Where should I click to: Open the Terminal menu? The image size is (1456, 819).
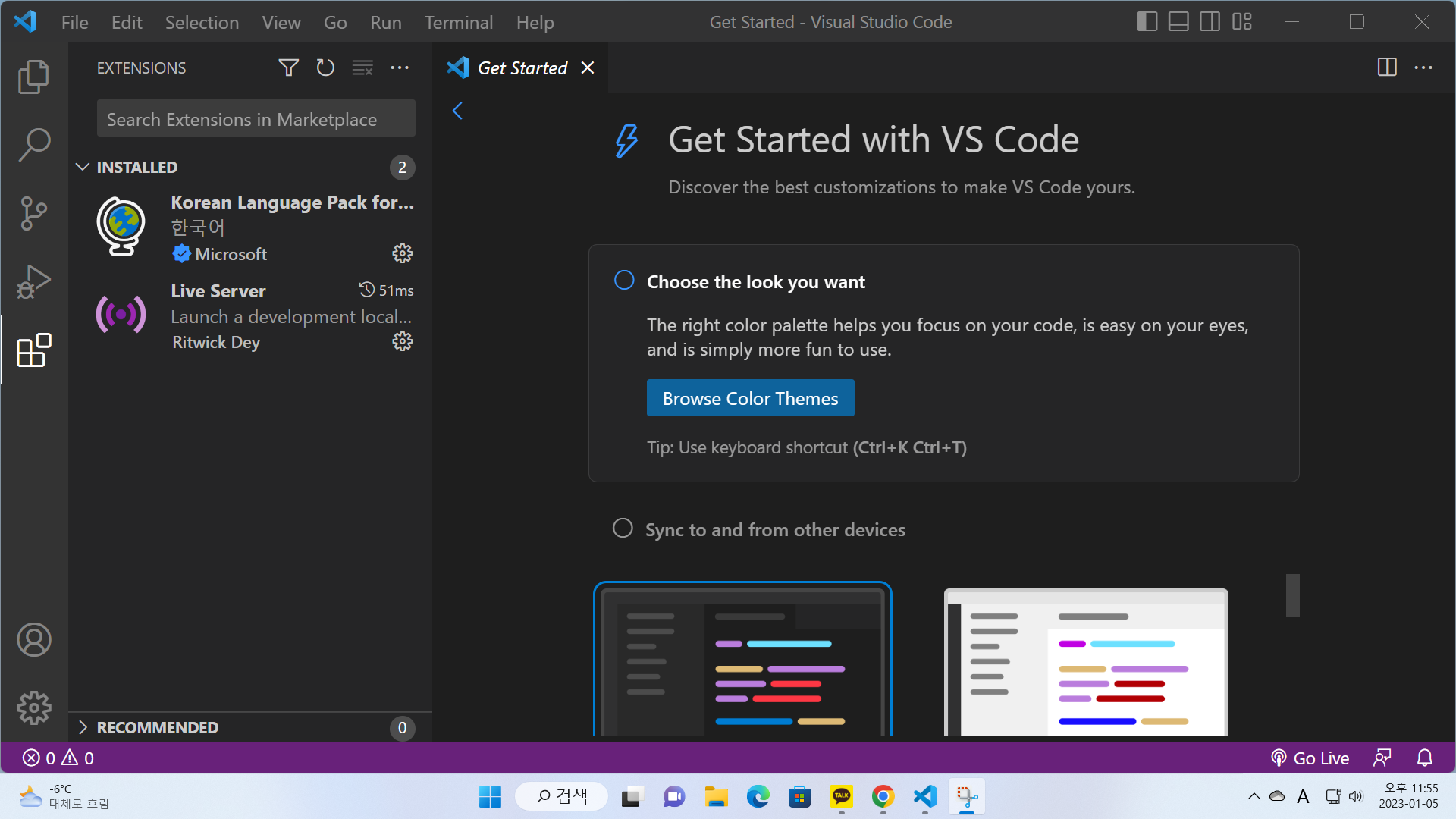coord(459,22)
